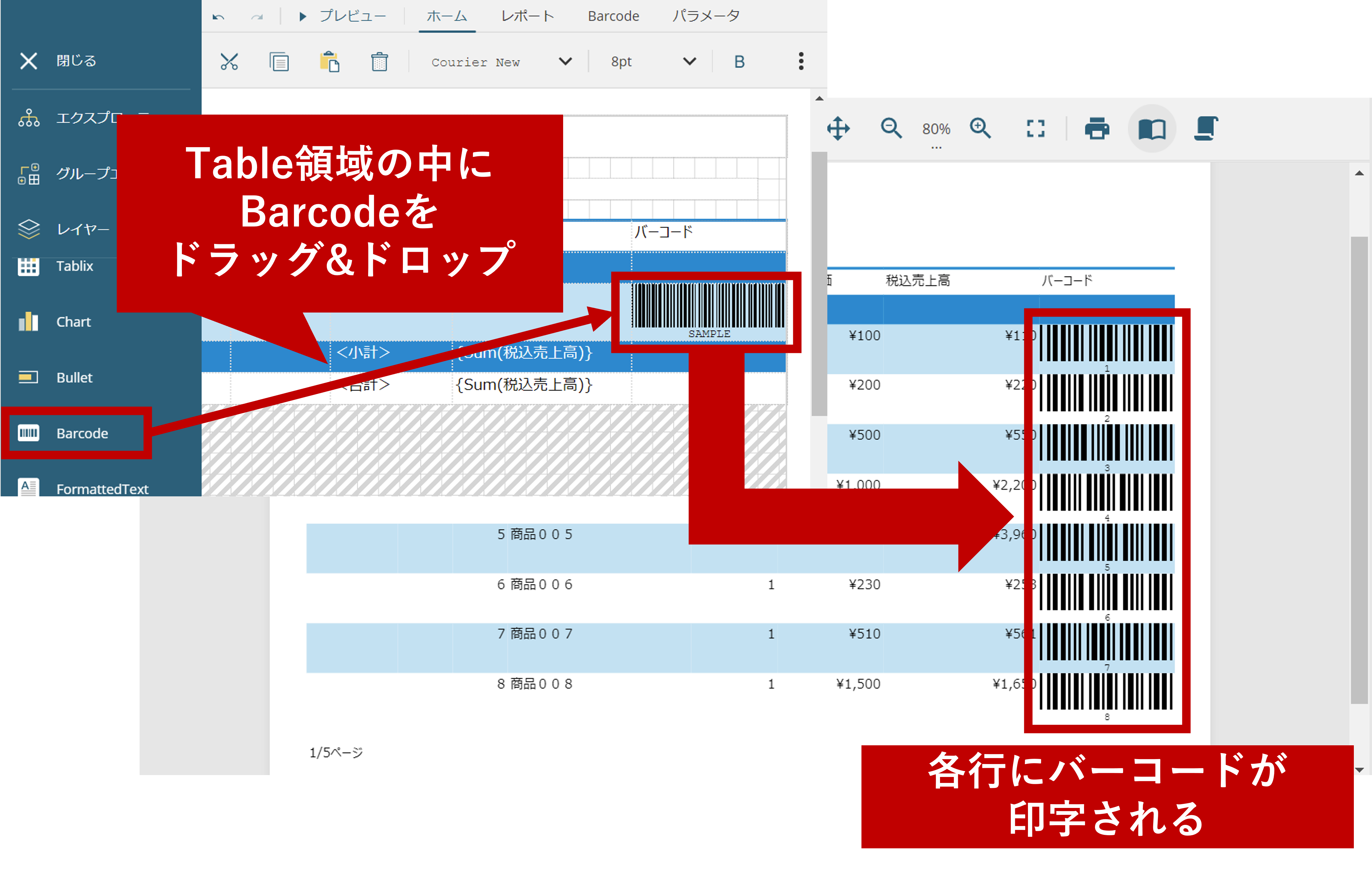Toggle bold formatting
This screenshot has height=869, width=1372.
738,62
